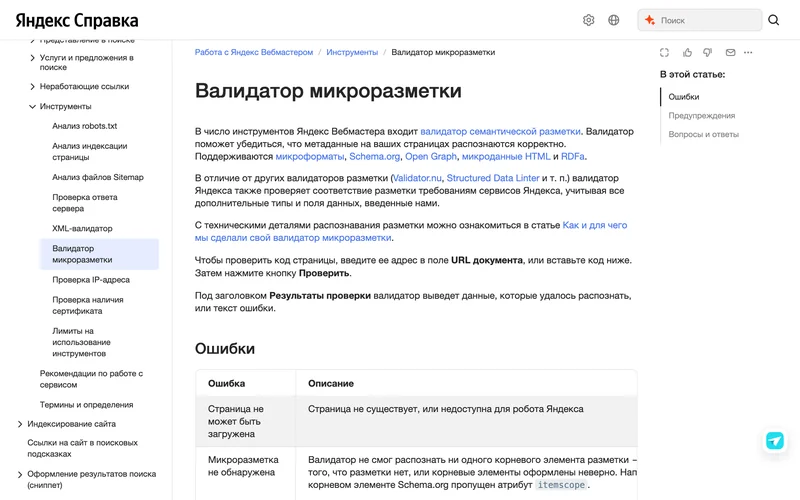This screenshot has width=800, height=500.
Task: Click the envelope feedback icon
Action: pos(731,53)
